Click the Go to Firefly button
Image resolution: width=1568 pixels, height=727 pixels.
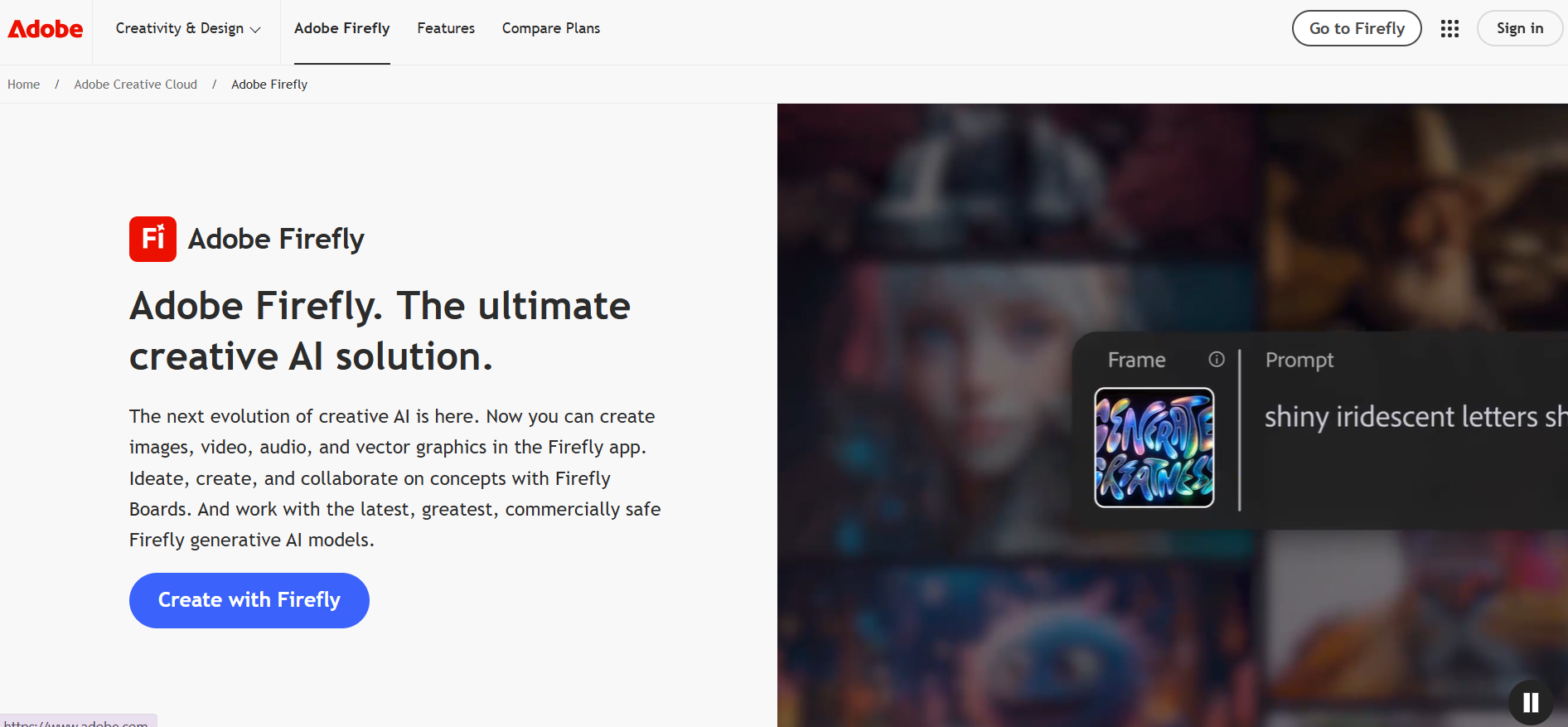[x=1357, y=29]
